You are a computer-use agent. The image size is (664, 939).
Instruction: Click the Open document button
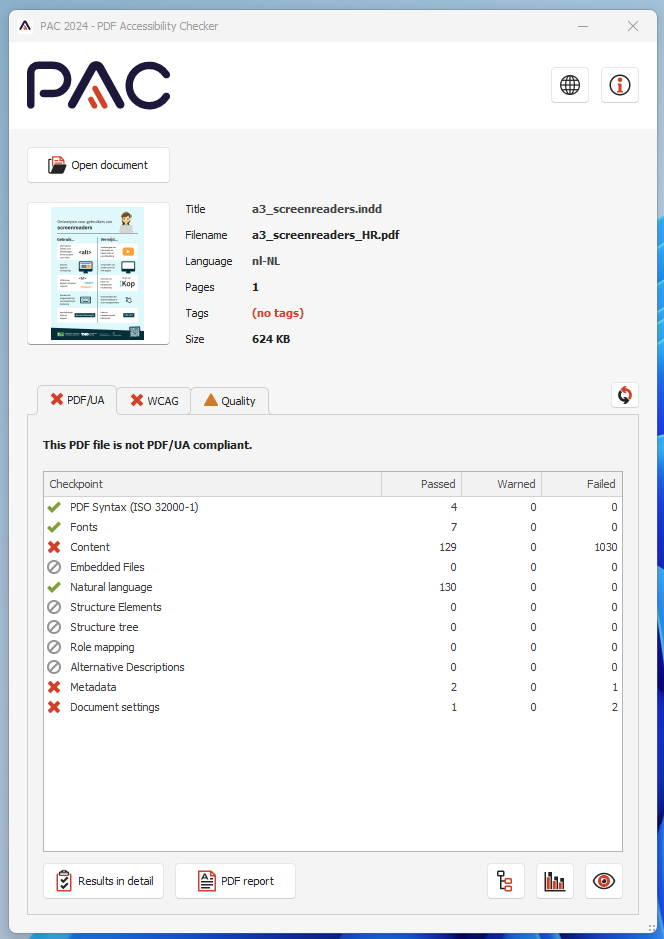click(x=98, y=165)
